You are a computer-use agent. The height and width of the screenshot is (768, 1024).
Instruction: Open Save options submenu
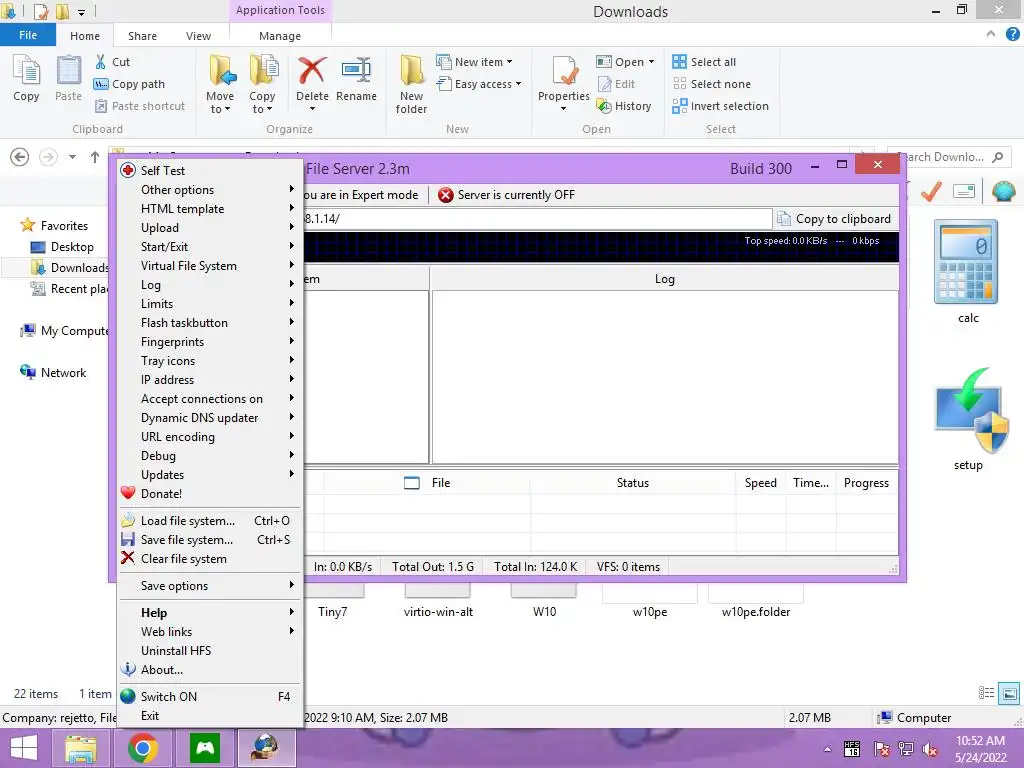[209, 586]
